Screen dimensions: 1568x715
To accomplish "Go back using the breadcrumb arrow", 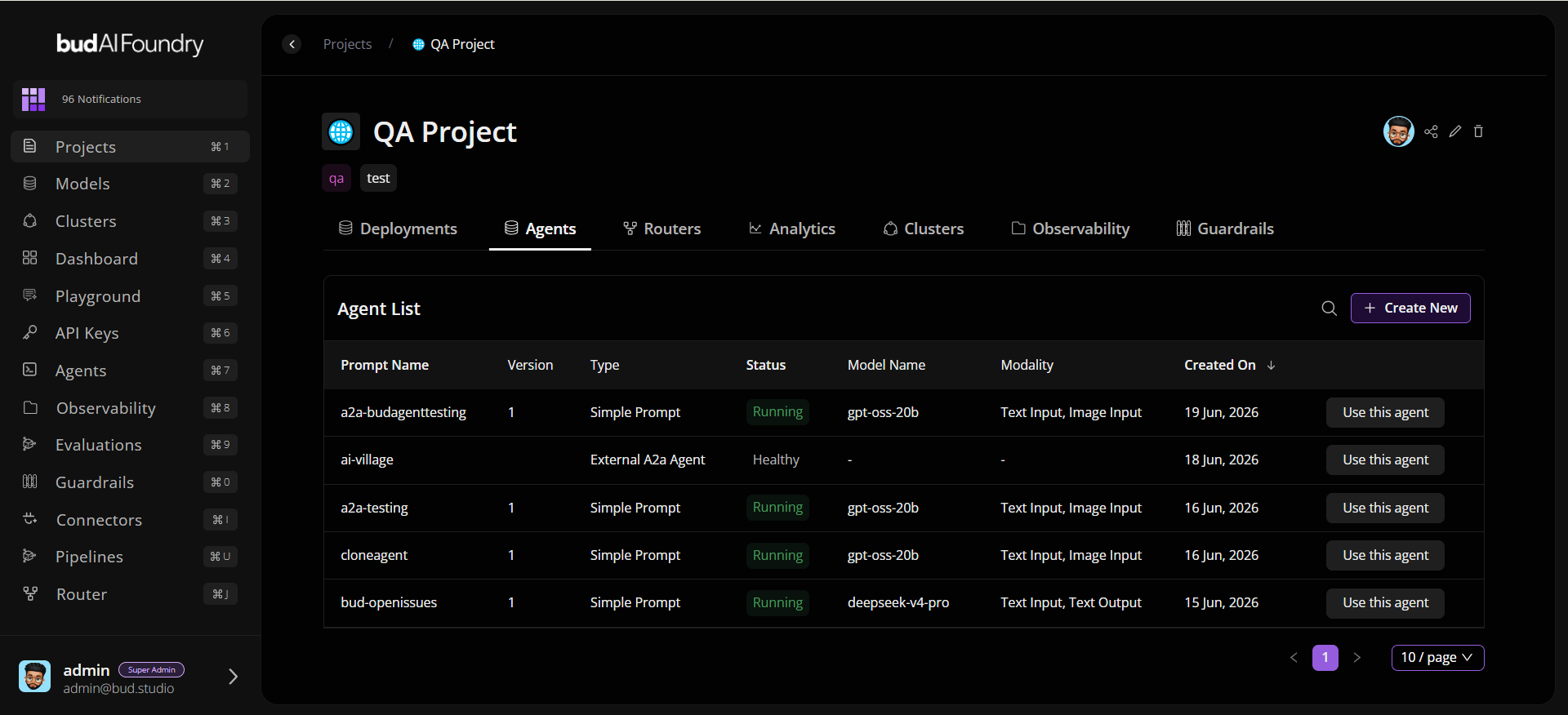I will (292, 44).
